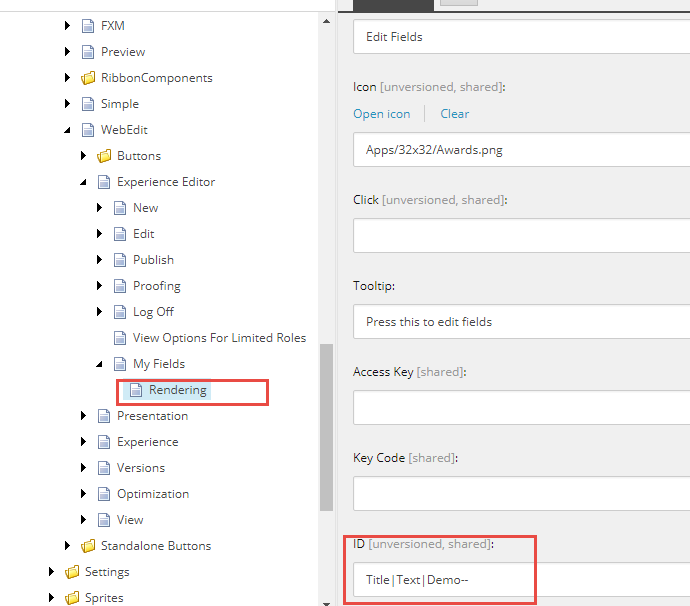Clear the Icon field value

coord(455,114)
